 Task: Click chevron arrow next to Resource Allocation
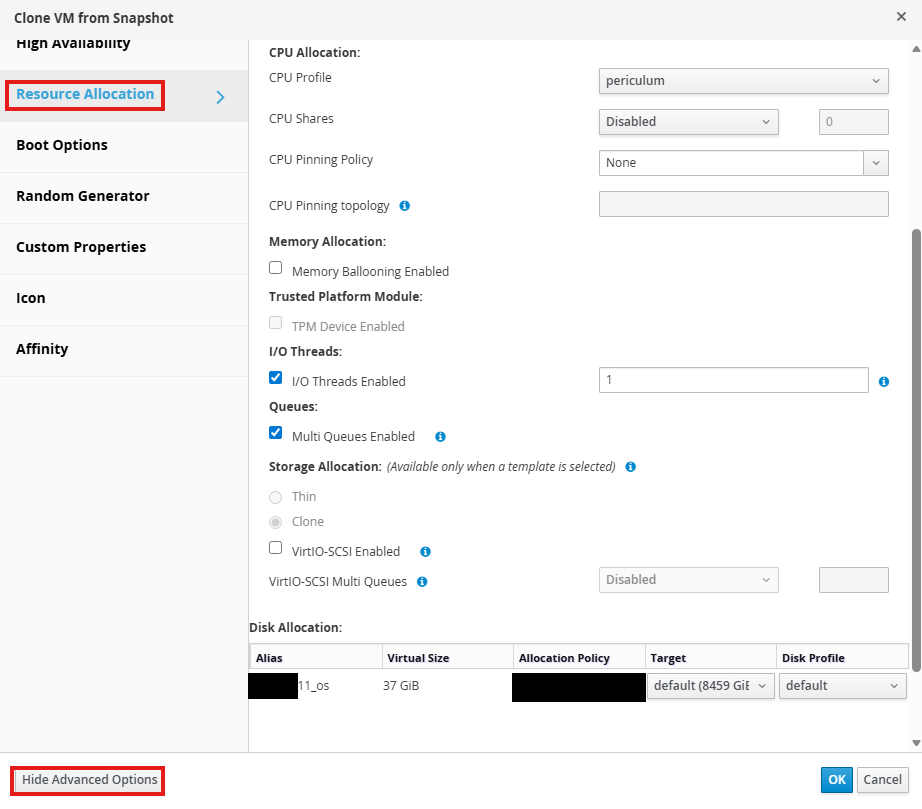[x=221, y=97]
